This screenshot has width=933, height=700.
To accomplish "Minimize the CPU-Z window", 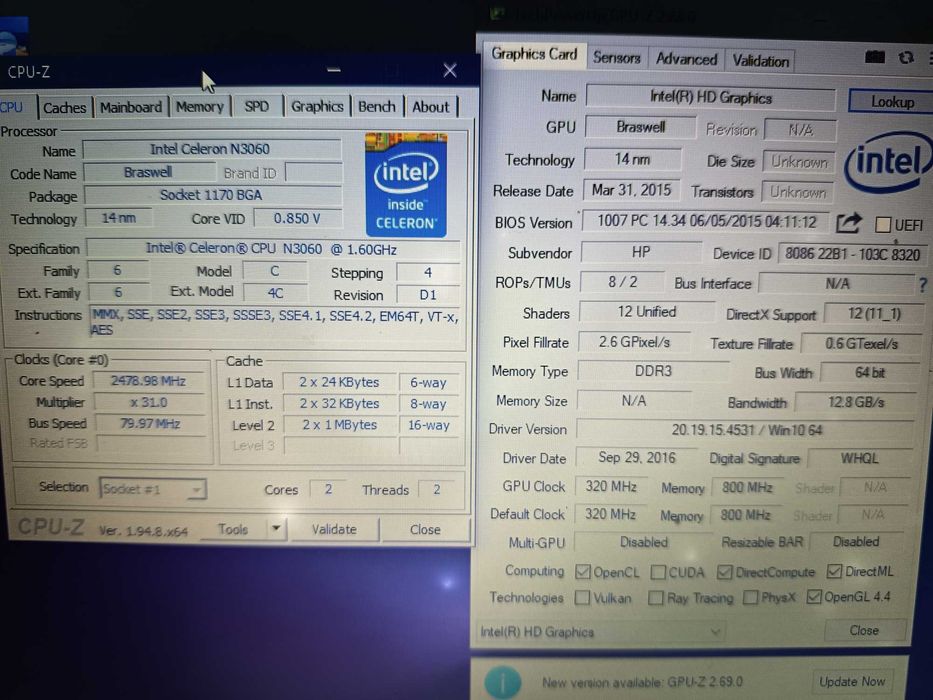I will click(x=334, y=70).
